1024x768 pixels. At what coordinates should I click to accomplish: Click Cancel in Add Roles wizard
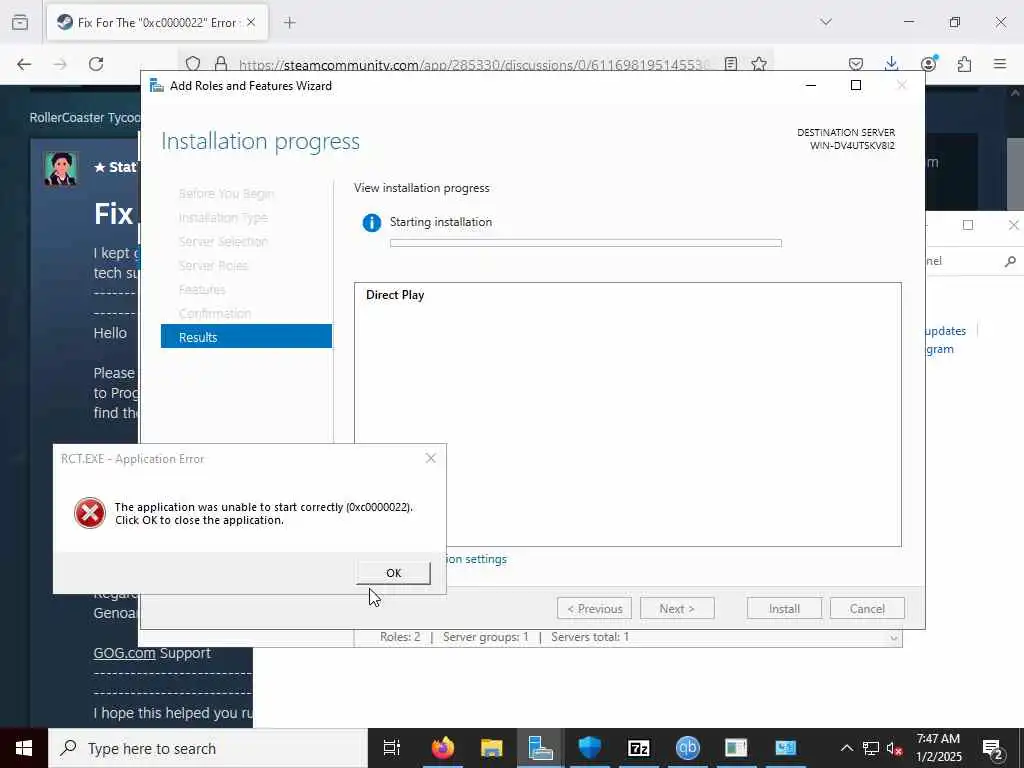(x=867, y=609)
